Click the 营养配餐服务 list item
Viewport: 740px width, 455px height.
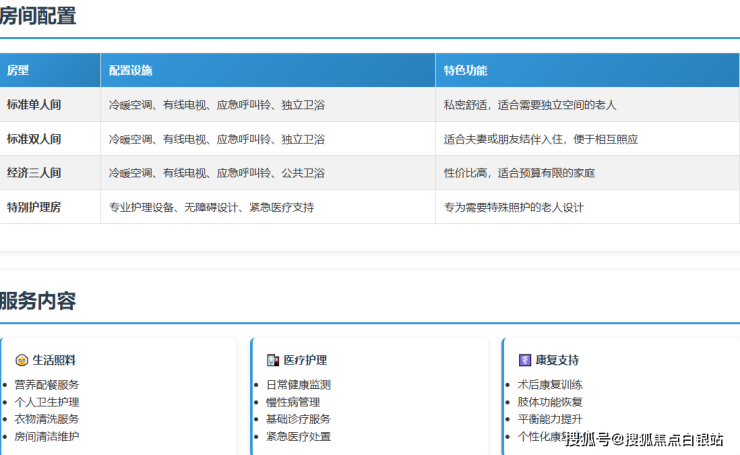[x=46, y=385]
